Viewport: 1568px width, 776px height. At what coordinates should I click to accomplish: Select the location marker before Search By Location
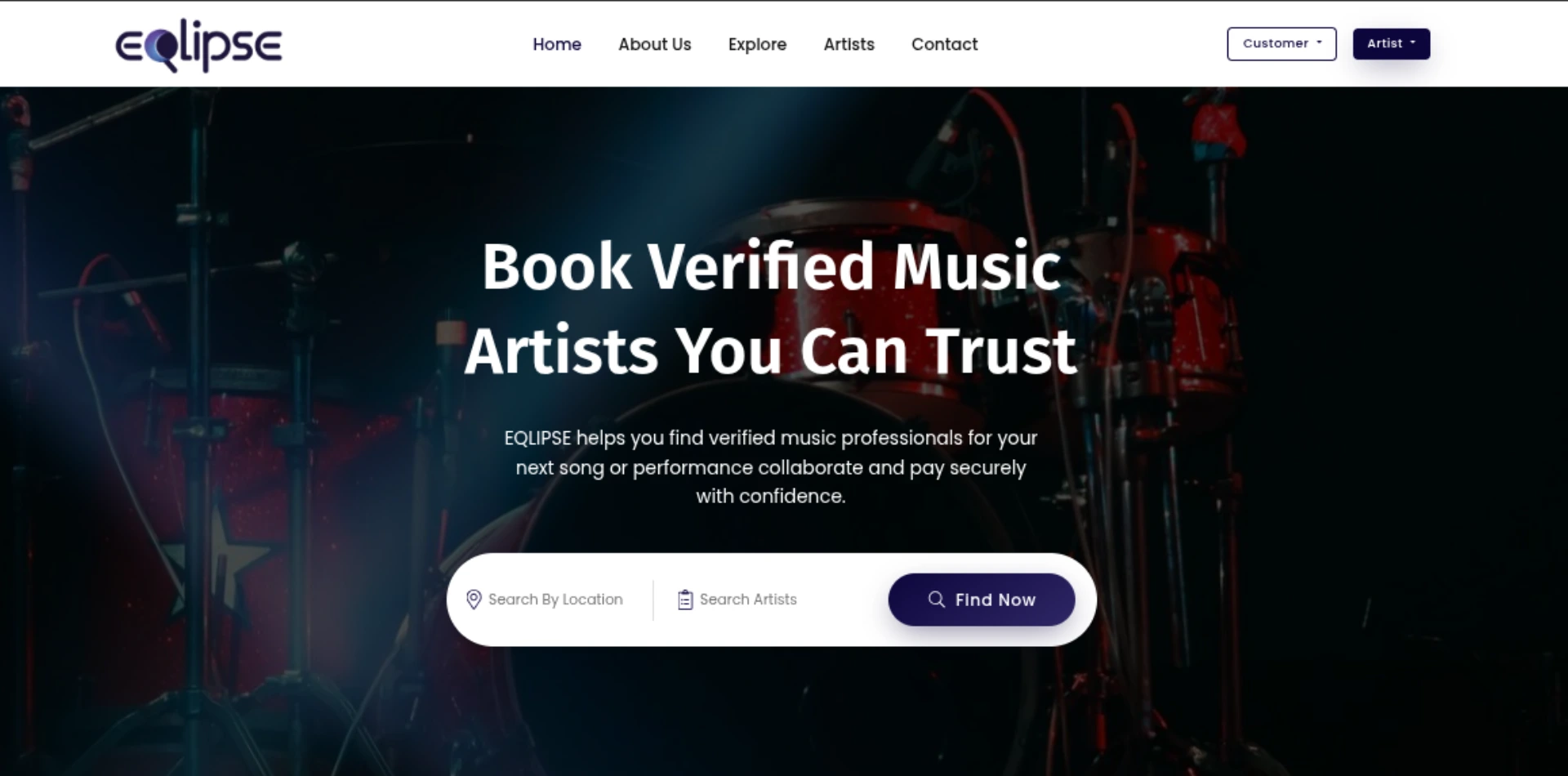tap(474, 600)
